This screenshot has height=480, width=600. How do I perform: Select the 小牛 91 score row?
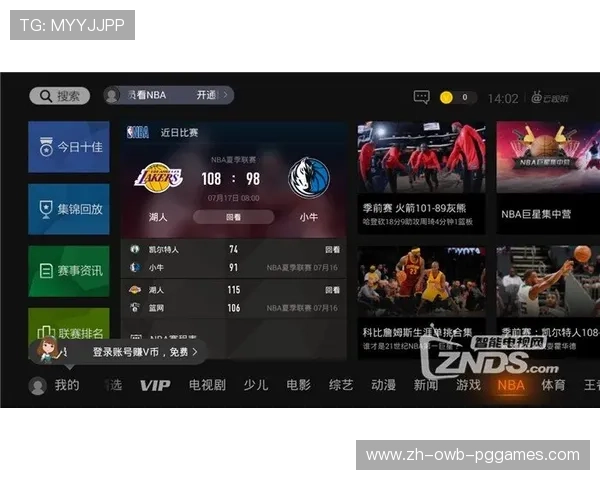pyautogui.click(x=233, y=268)
